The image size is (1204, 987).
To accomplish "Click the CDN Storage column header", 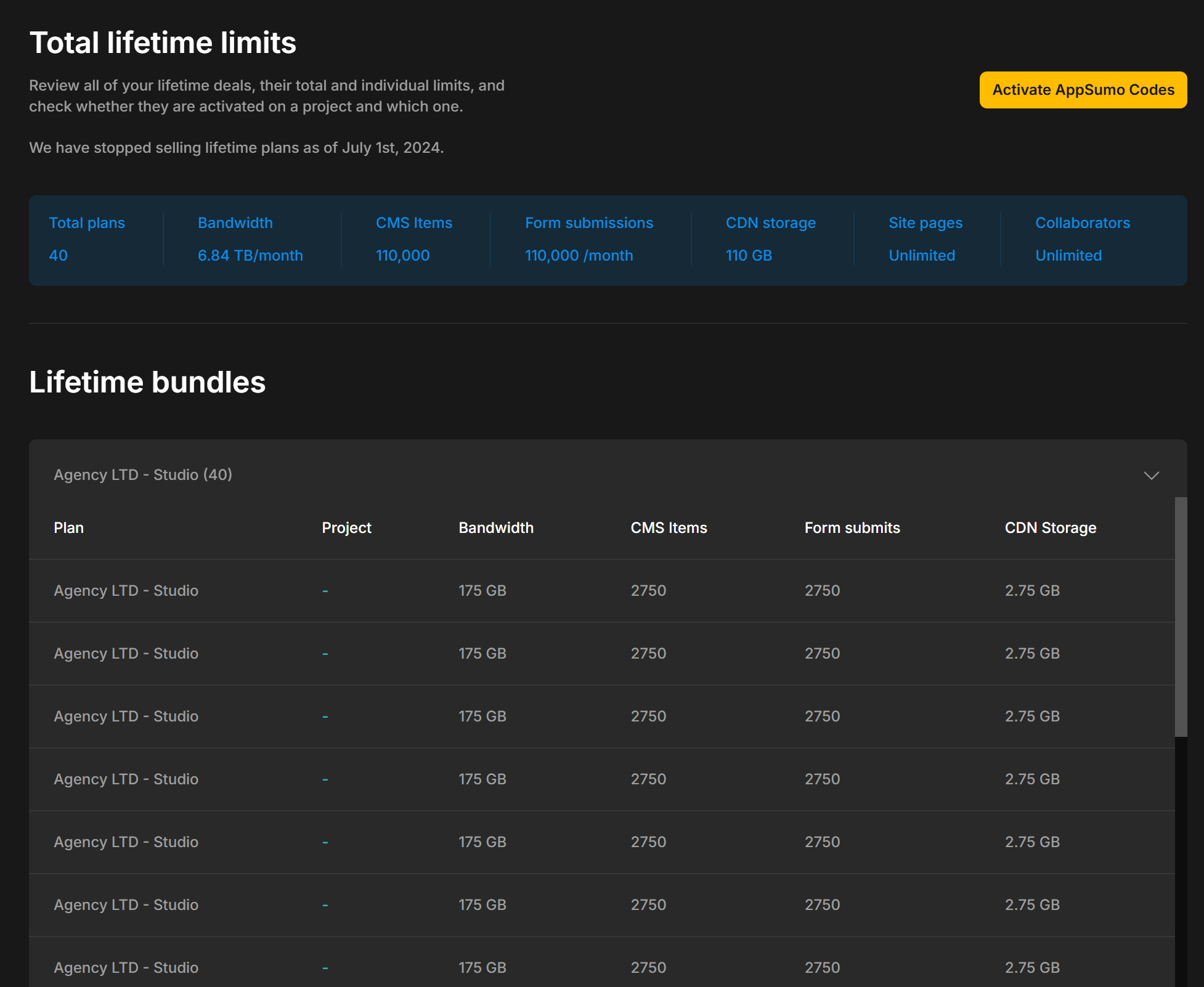I will (x=1050, y=528).
